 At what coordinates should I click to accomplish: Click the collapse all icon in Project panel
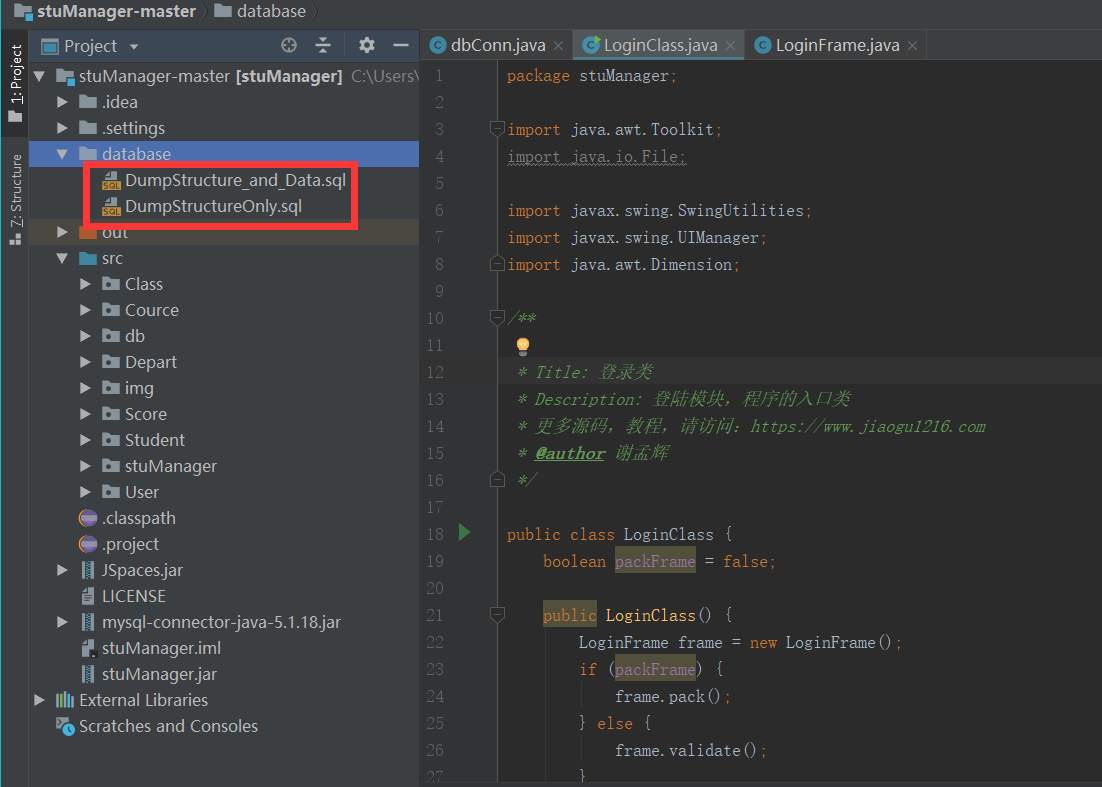tap(323, 46)
